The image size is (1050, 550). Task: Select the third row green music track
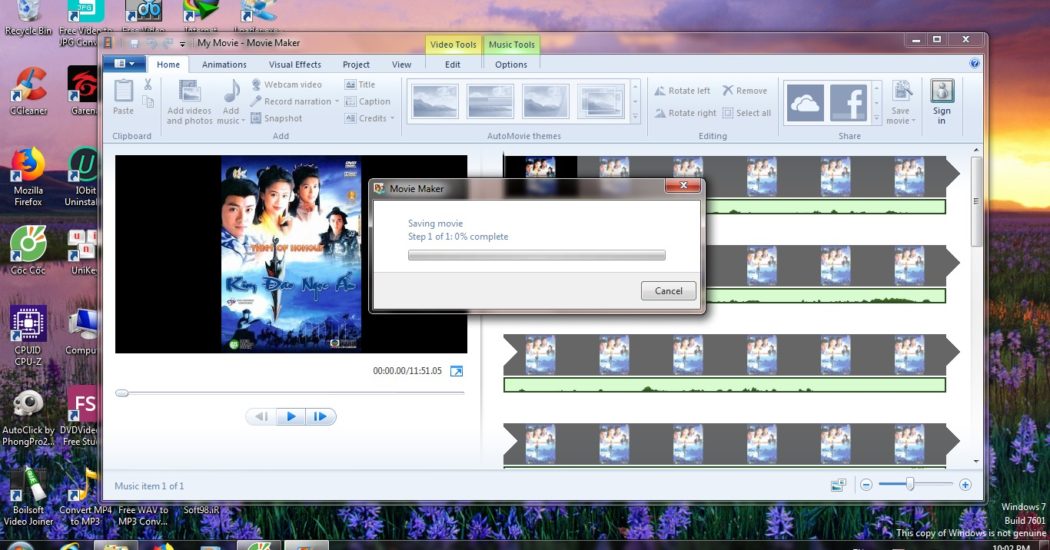[724, 385]
